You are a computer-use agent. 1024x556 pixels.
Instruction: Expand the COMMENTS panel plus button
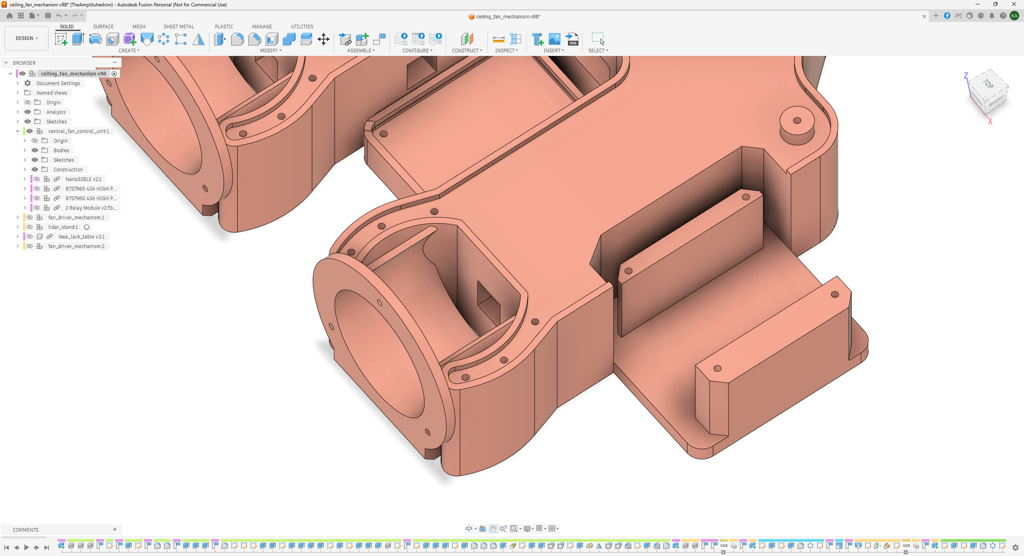click(x=114, y=530)
